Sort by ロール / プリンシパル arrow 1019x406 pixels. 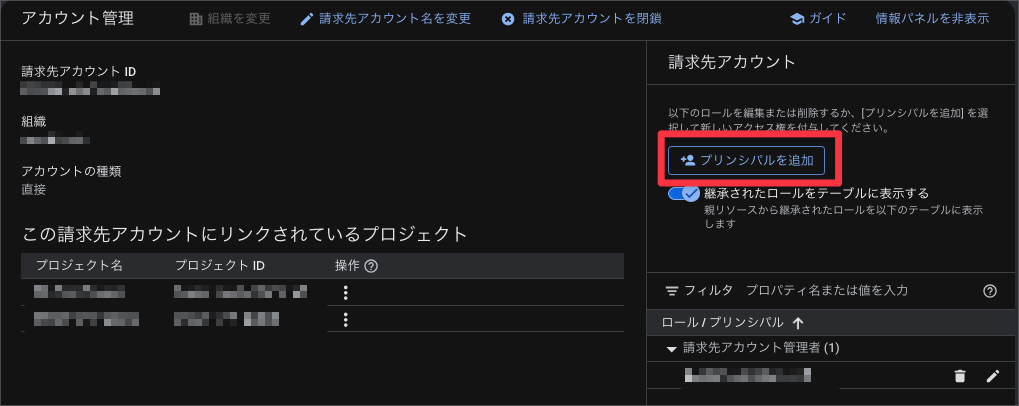799,323
